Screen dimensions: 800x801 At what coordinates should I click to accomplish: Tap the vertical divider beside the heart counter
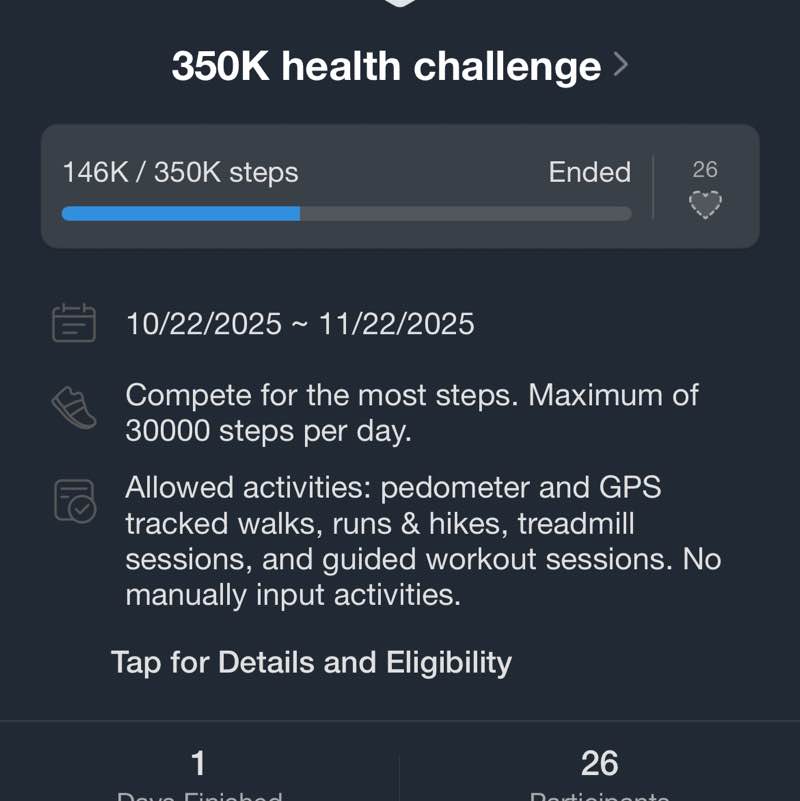click(653, 187)
